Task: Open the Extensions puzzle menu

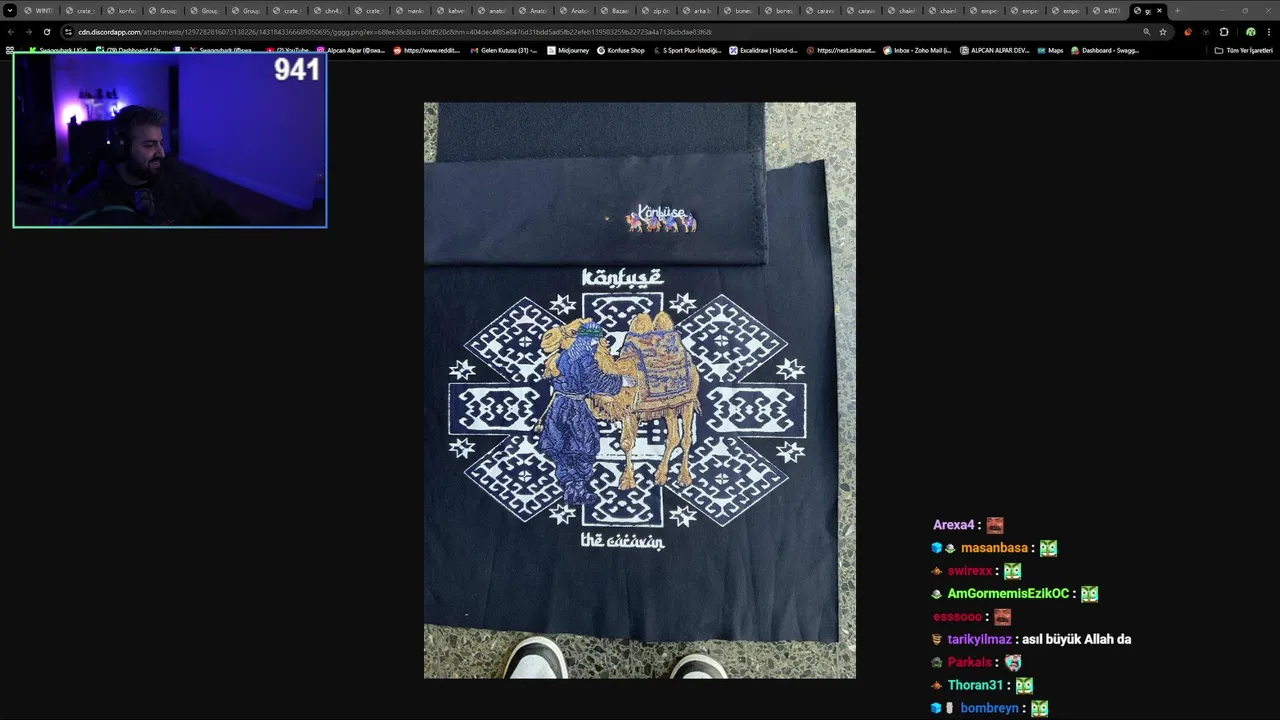Action: coord(1224,32)
